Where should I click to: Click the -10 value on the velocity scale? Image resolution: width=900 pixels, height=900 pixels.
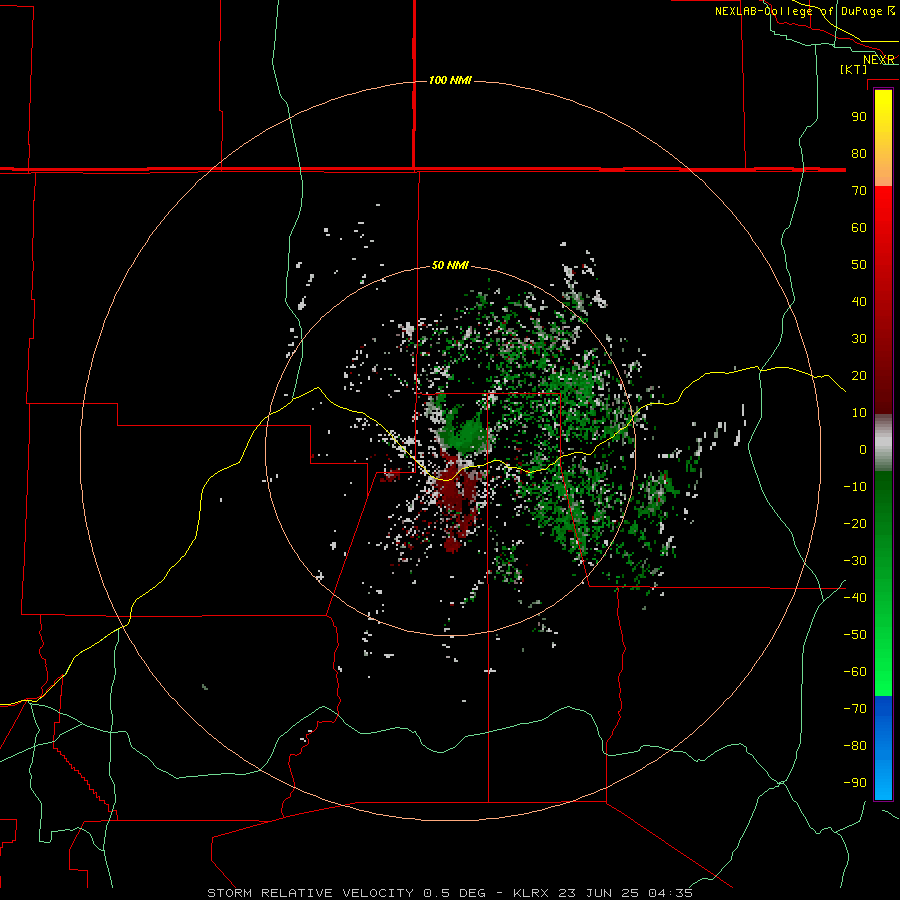855,487
